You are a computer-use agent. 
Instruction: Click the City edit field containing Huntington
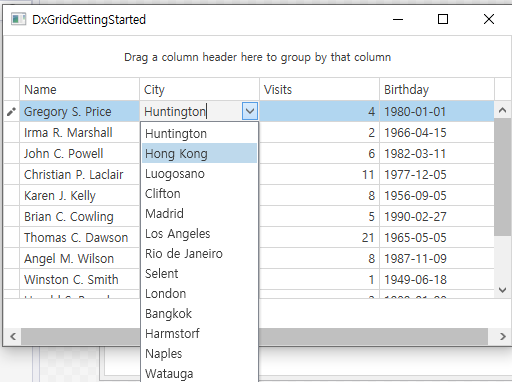point(191,111)
